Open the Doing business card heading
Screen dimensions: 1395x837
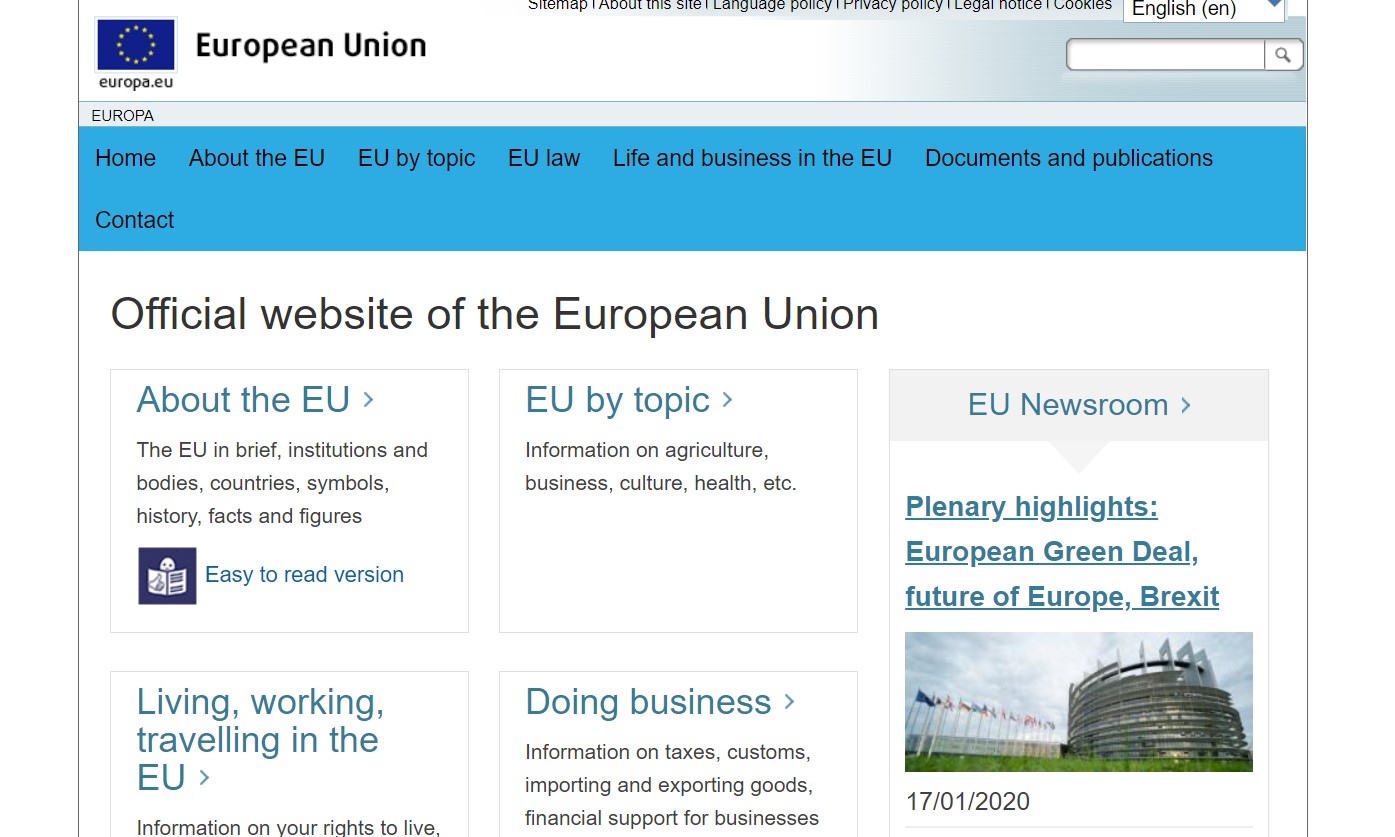tap(660, 702)
